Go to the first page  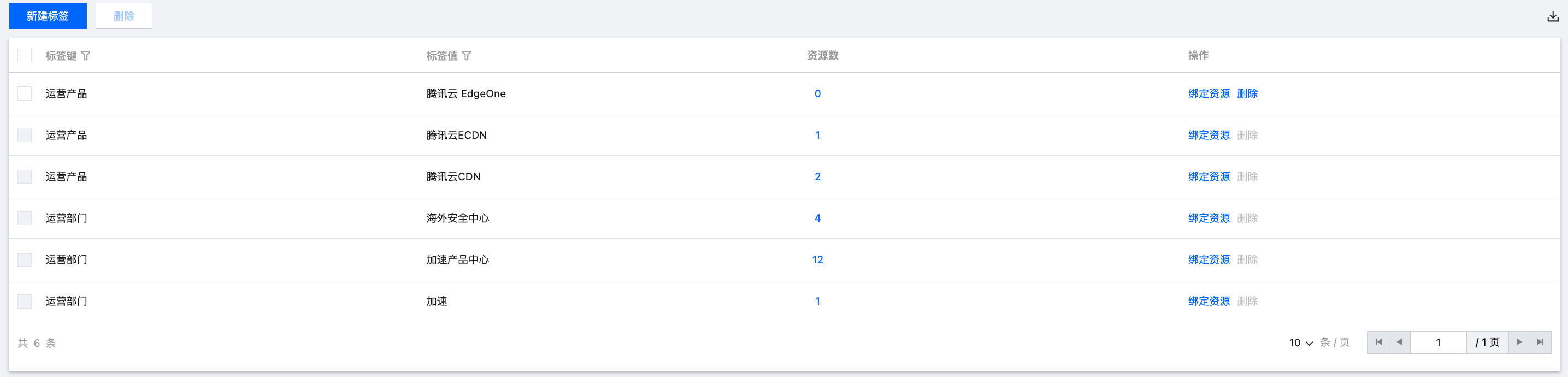1379,342
